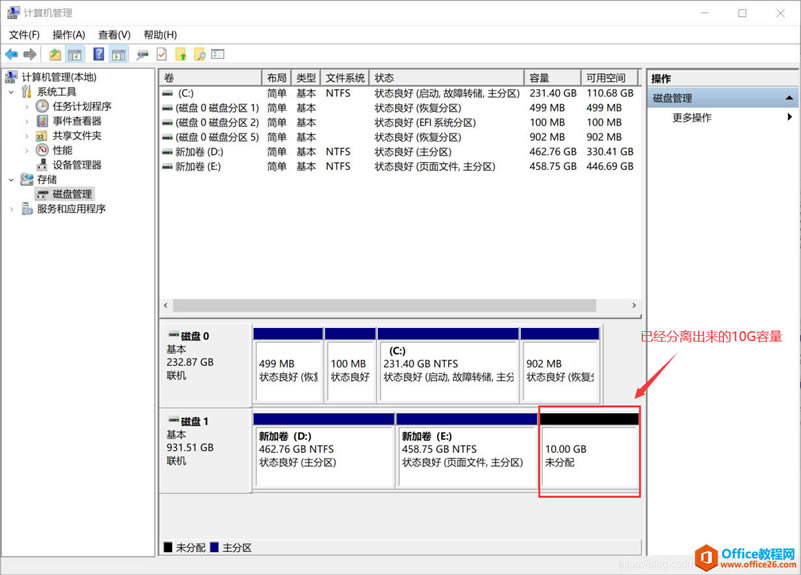Select Performance (性能) icon

[x=42, y=150]
